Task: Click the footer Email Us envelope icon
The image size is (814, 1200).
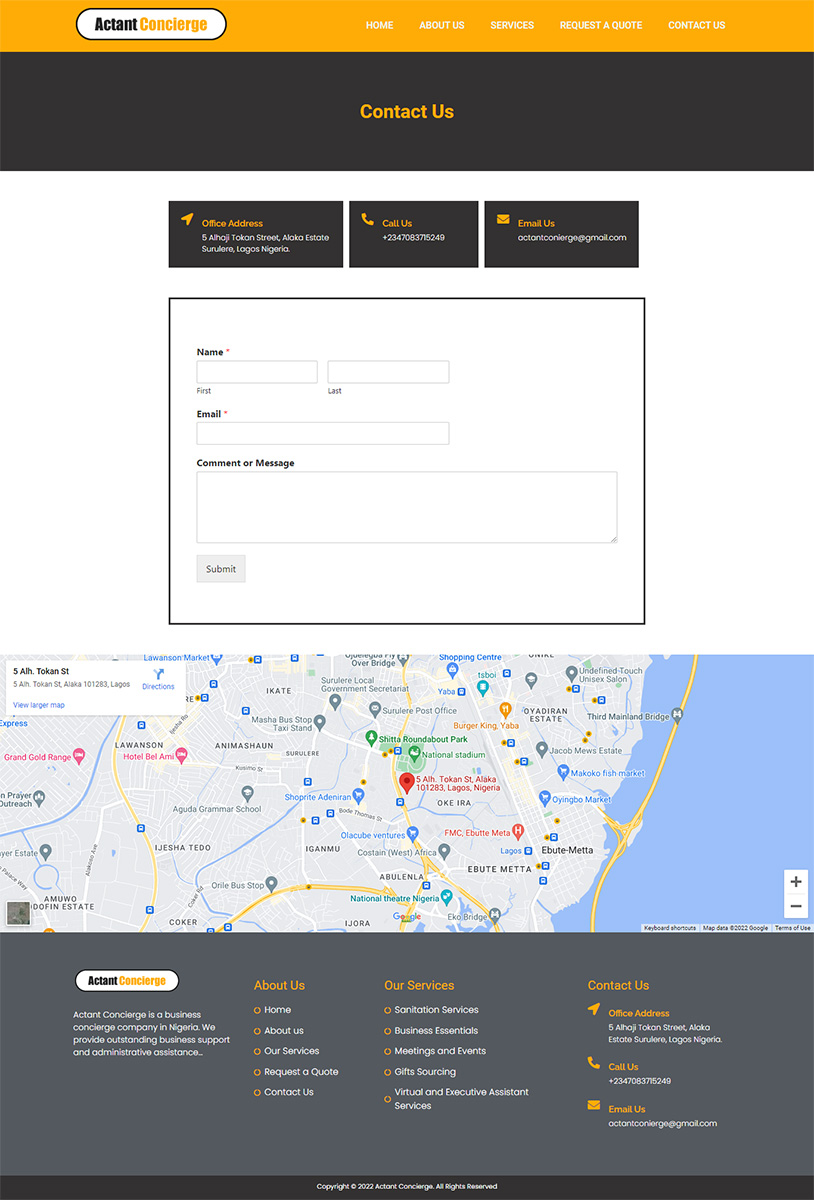Action: click(594, 1105)
